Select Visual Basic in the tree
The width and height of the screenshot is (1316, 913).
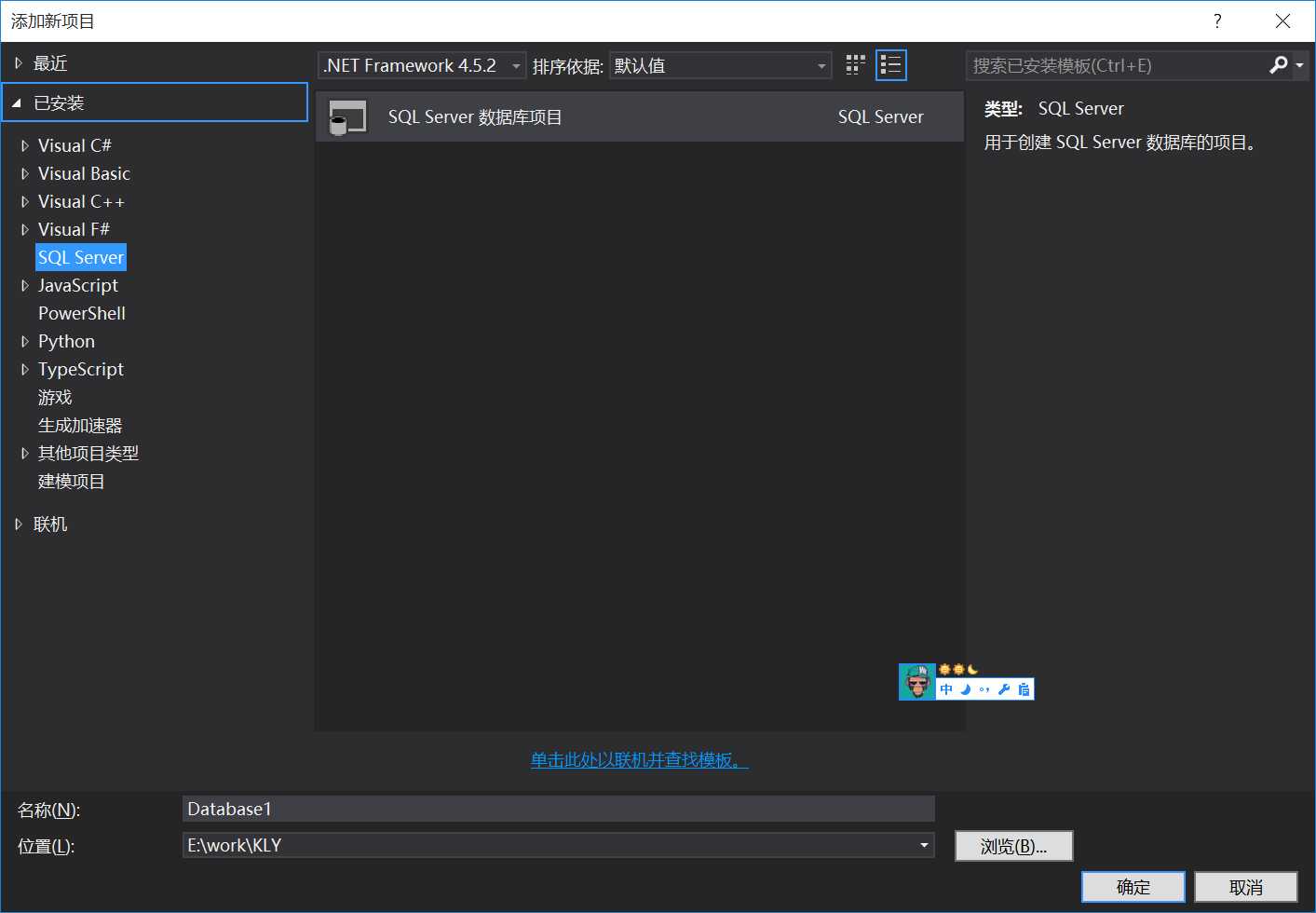click(x=84, y=173)
